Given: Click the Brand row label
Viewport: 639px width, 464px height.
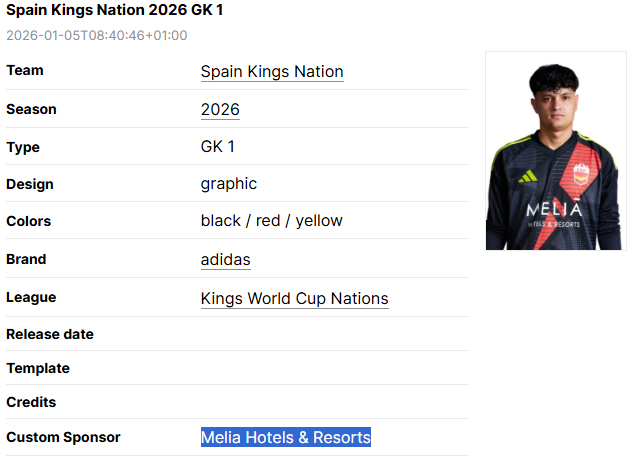Looking at the screenshot, I should pyautogui.click(x=26, y=259).
